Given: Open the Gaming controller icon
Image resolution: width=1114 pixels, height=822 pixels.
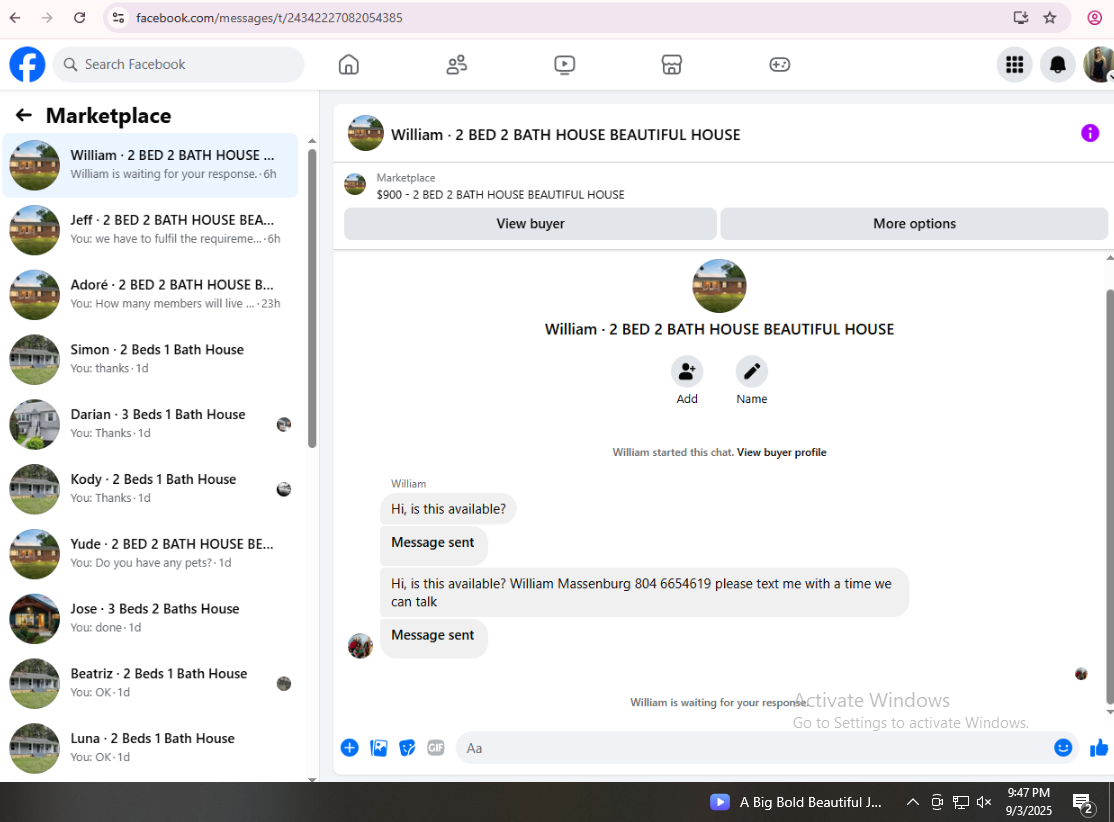Looking at the screenshot, I should tap(779, 65).
